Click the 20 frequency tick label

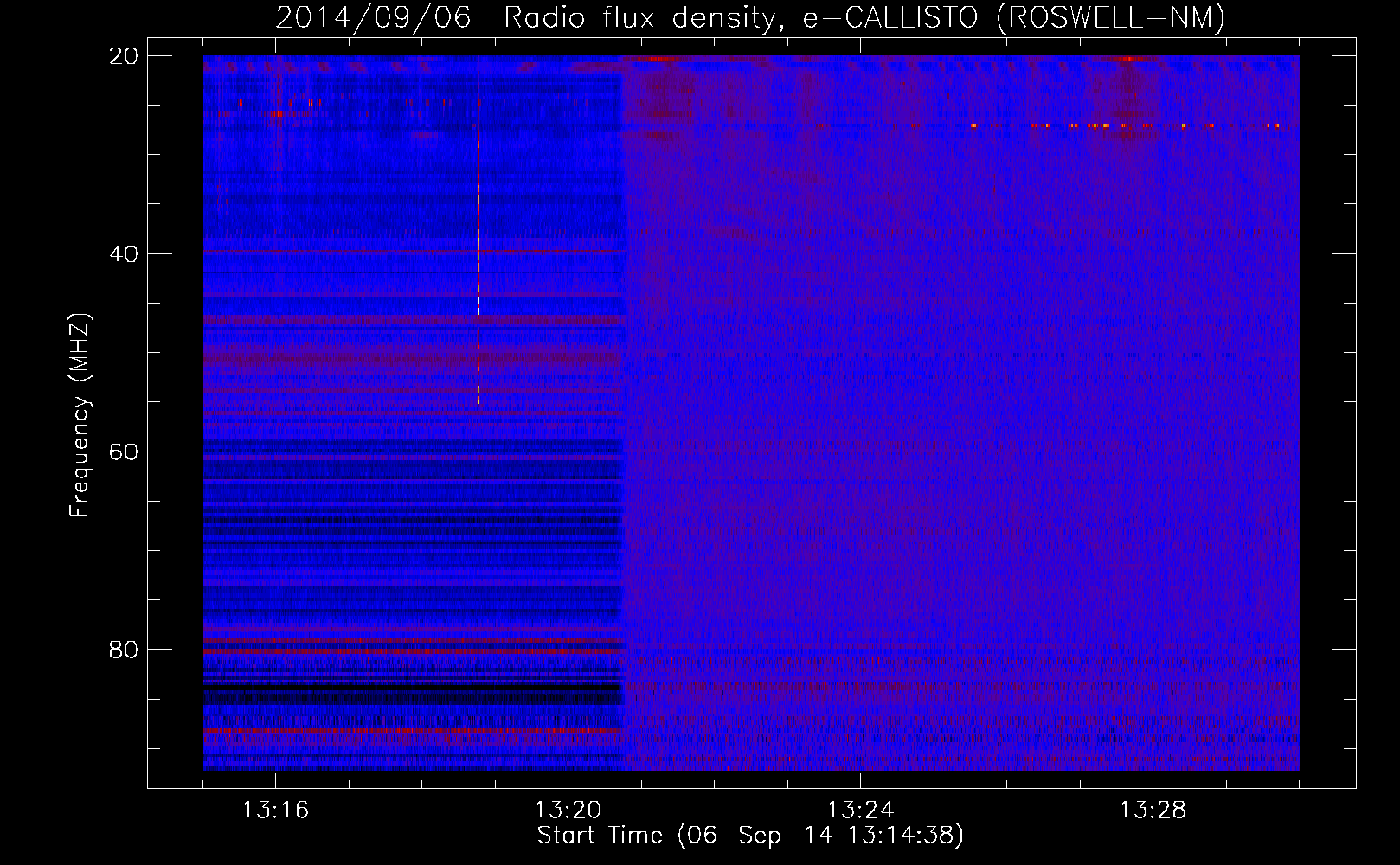pyautogui.click(x=124, y=56)
